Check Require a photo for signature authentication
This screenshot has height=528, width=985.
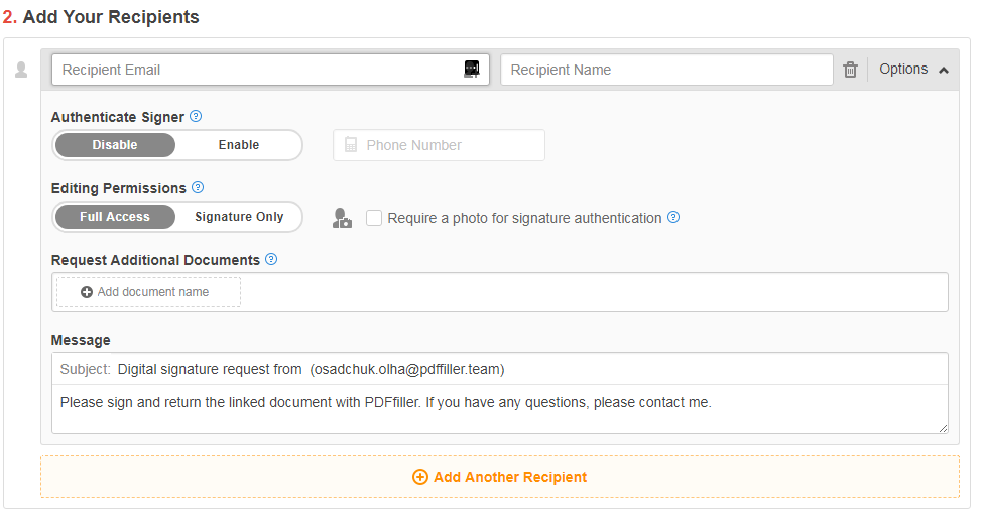coord(374,218)
